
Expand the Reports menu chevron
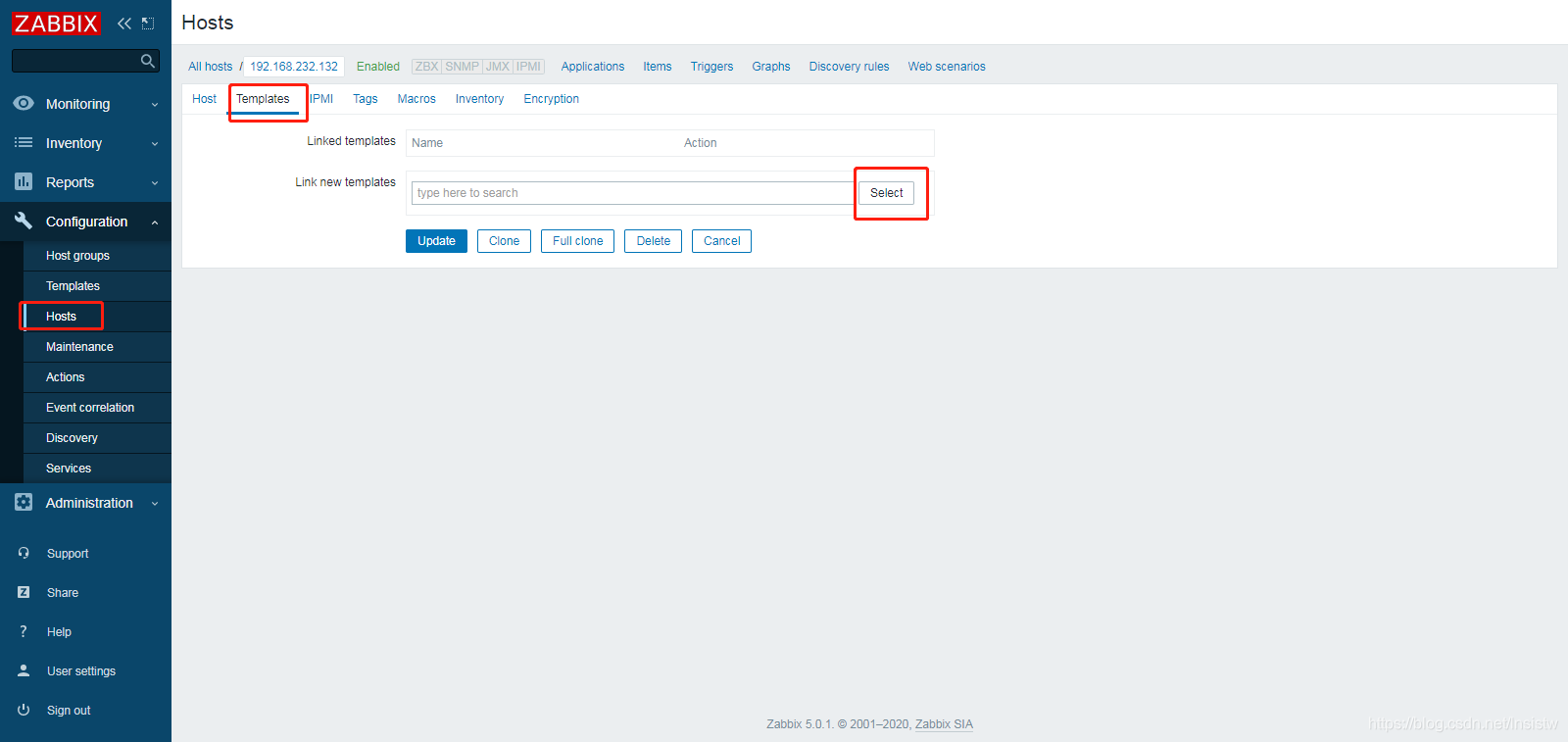(155, 182)
